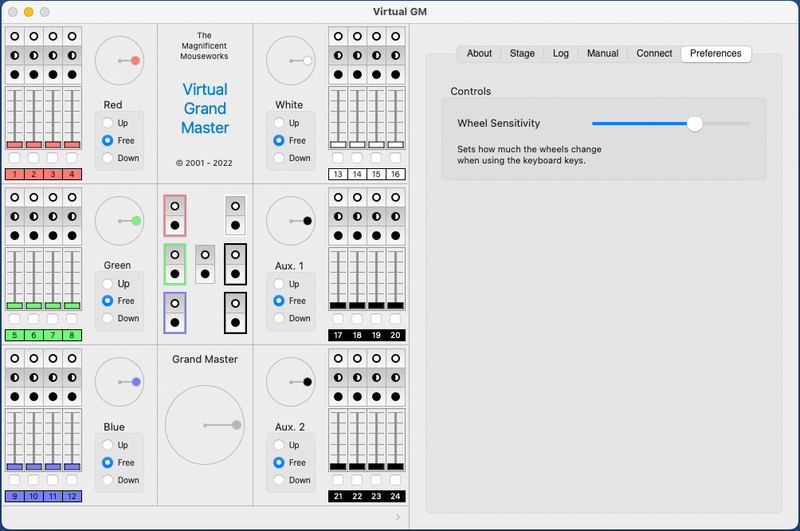The image size is (800, 531).
Task: Click the channel 20 number label
Action: click(396, 335)
